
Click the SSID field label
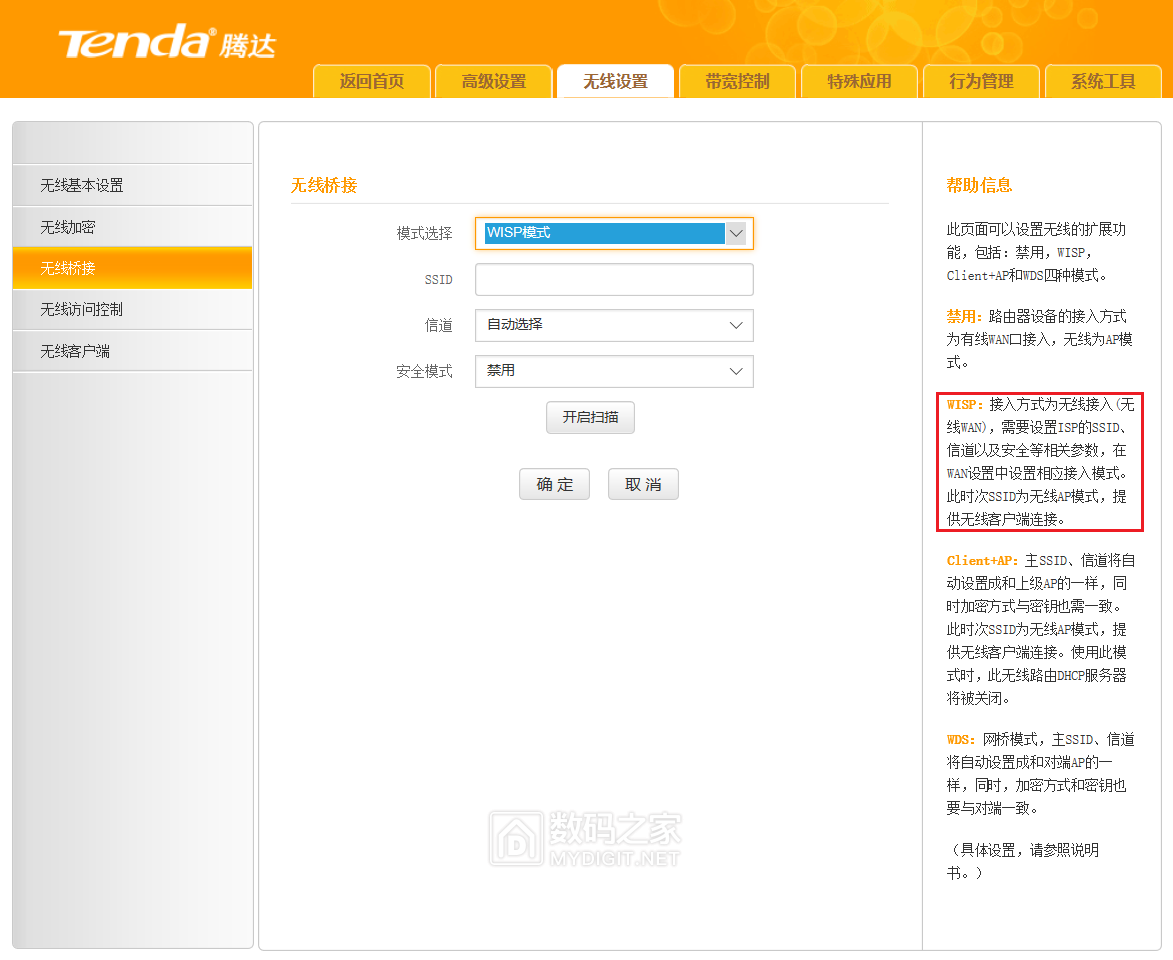click(x=438, y=280)
